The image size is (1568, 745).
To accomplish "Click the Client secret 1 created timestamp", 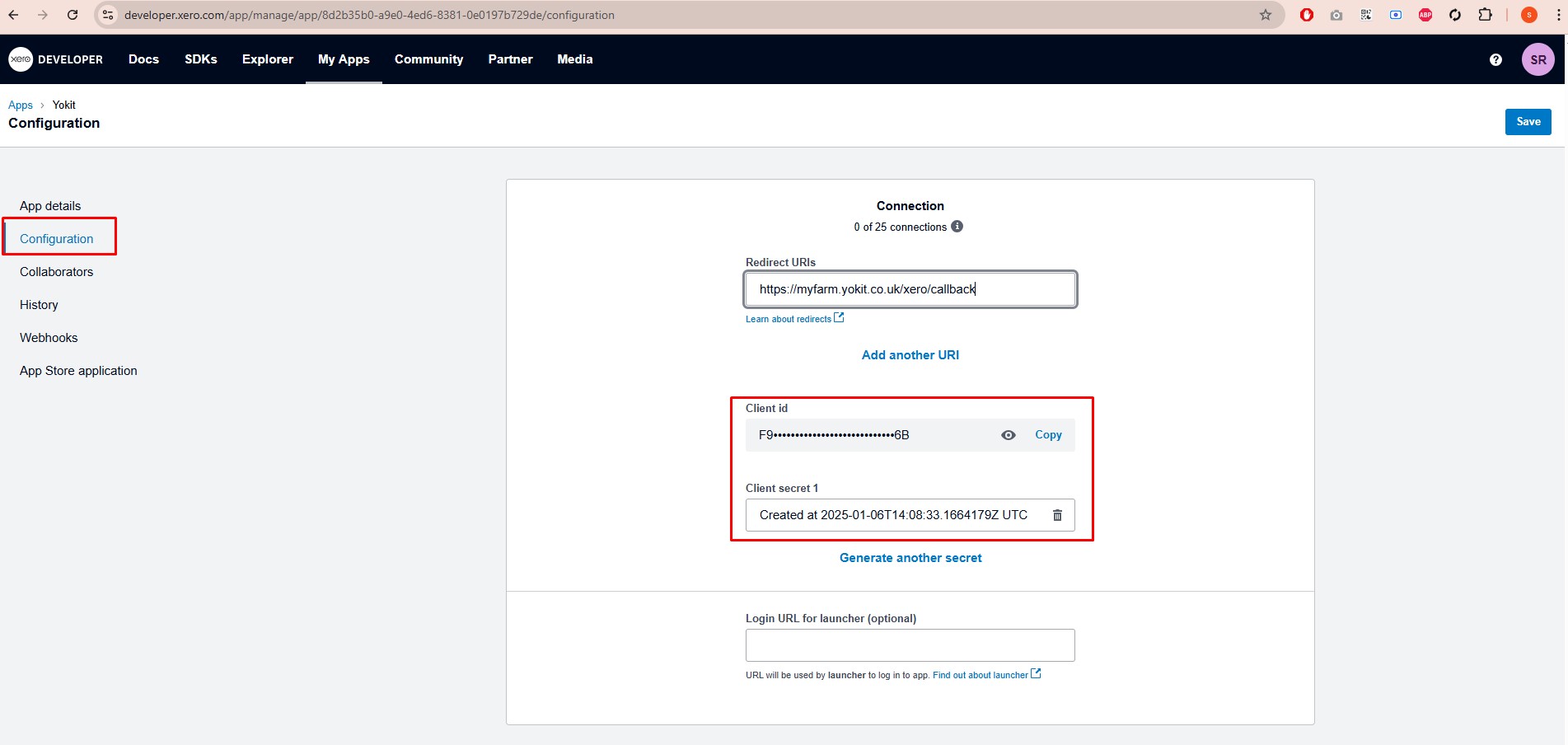I will pos(893,515).
